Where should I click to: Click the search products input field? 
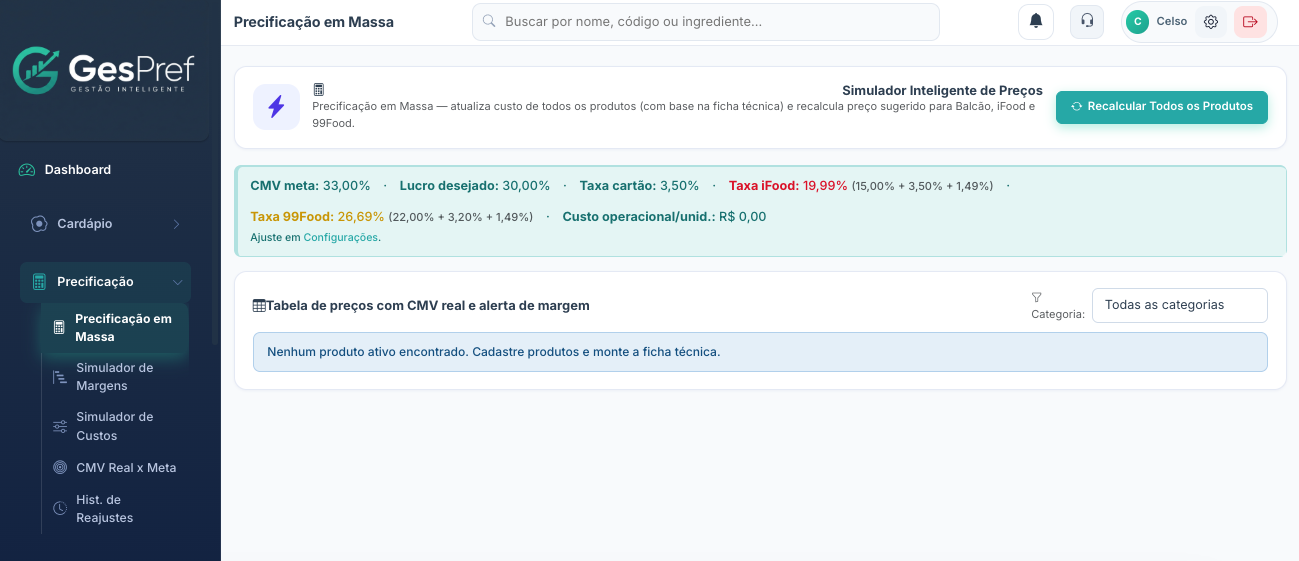(x=705, y=21)
